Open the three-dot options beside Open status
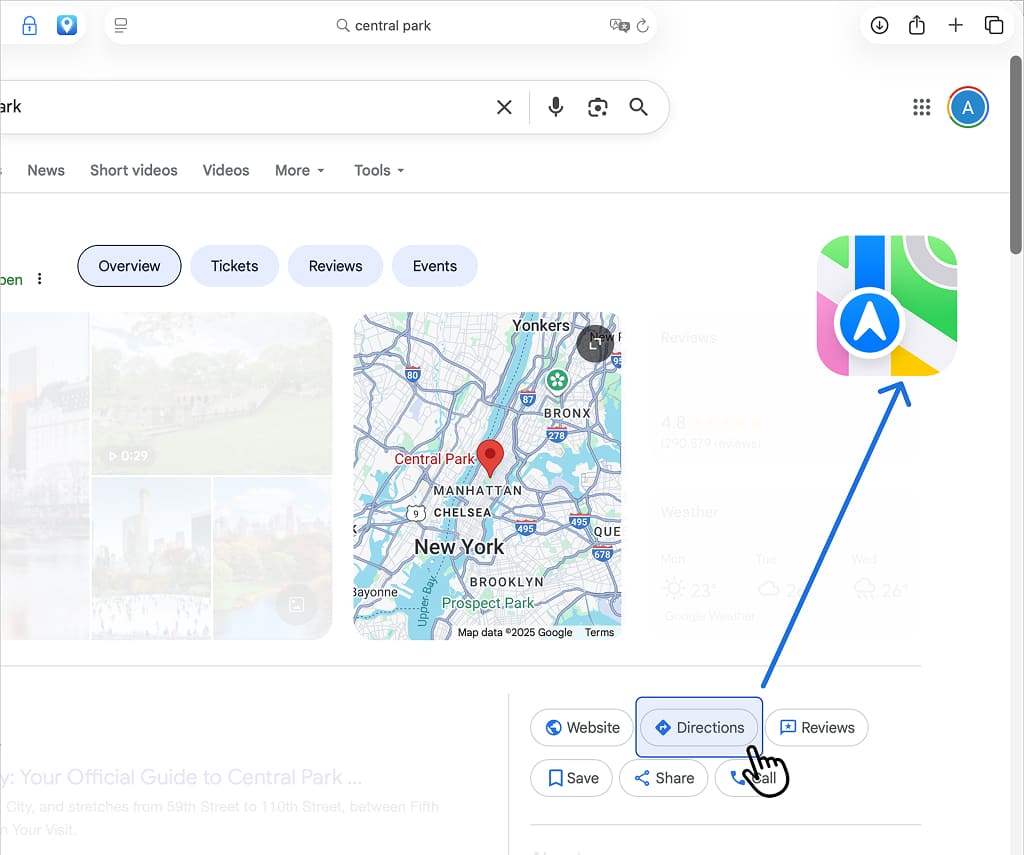The width and height of the screenshot is (1024, 855). click(40, 279)
